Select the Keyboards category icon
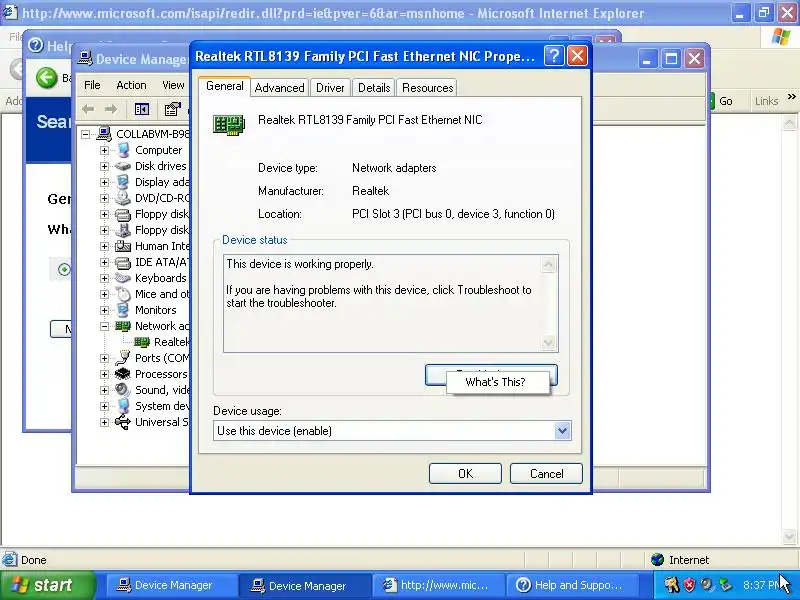The width and height of the screenshot is (800, 600). point(123,278)
